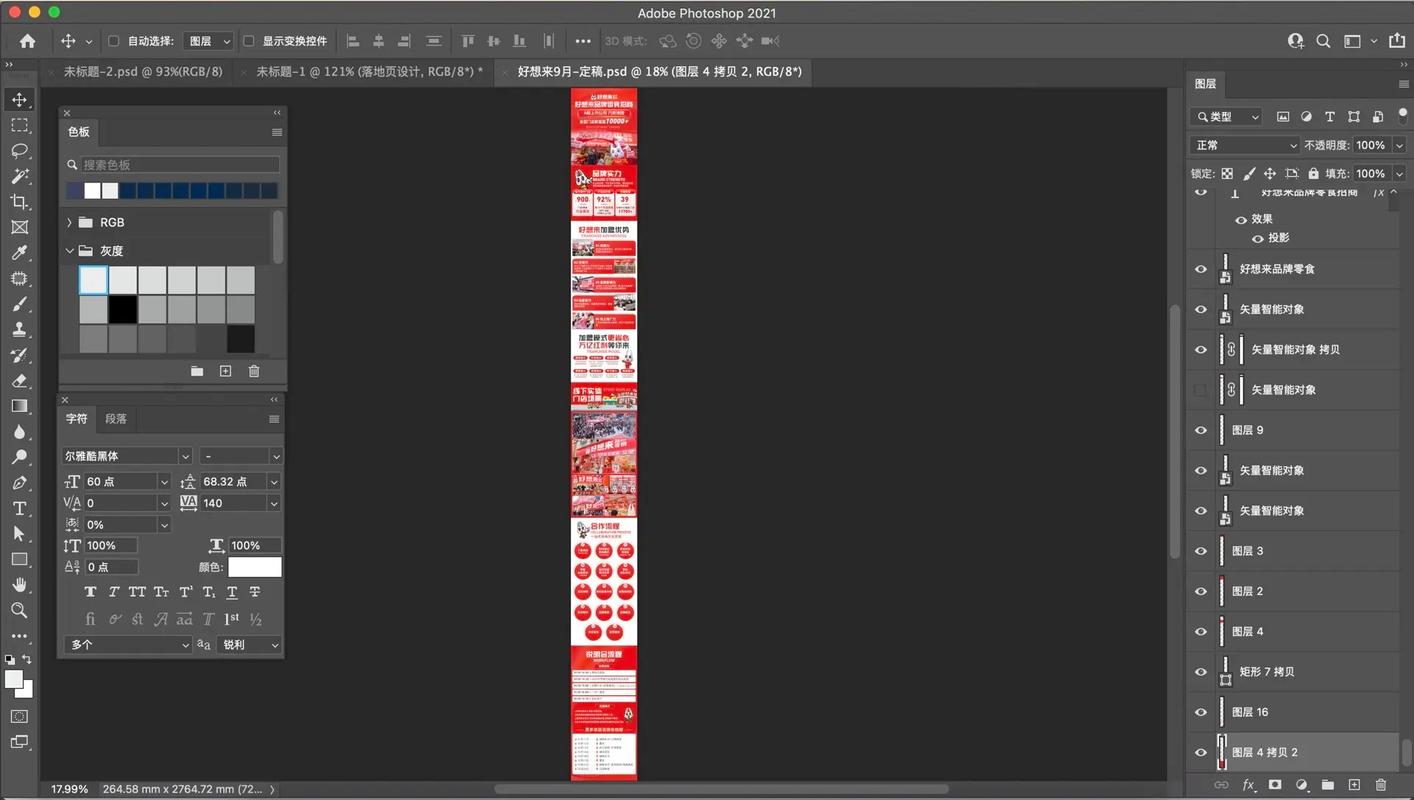This screenshot has height=800, width=1414.
Task: Select the Crop tool
Action: pyautogui.click(x=19, y=202)
